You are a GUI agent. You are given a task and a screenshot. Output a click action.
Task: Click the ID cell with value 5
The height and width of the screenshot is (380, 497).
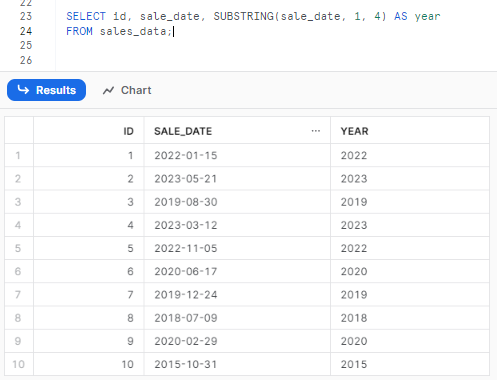(89, 248)
